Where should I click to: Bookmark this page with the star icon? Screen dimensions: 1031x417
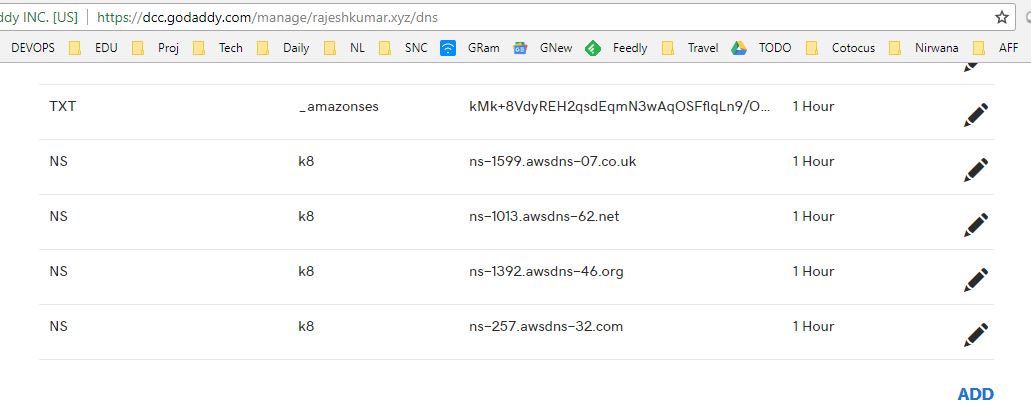(x=1001, y=17)
